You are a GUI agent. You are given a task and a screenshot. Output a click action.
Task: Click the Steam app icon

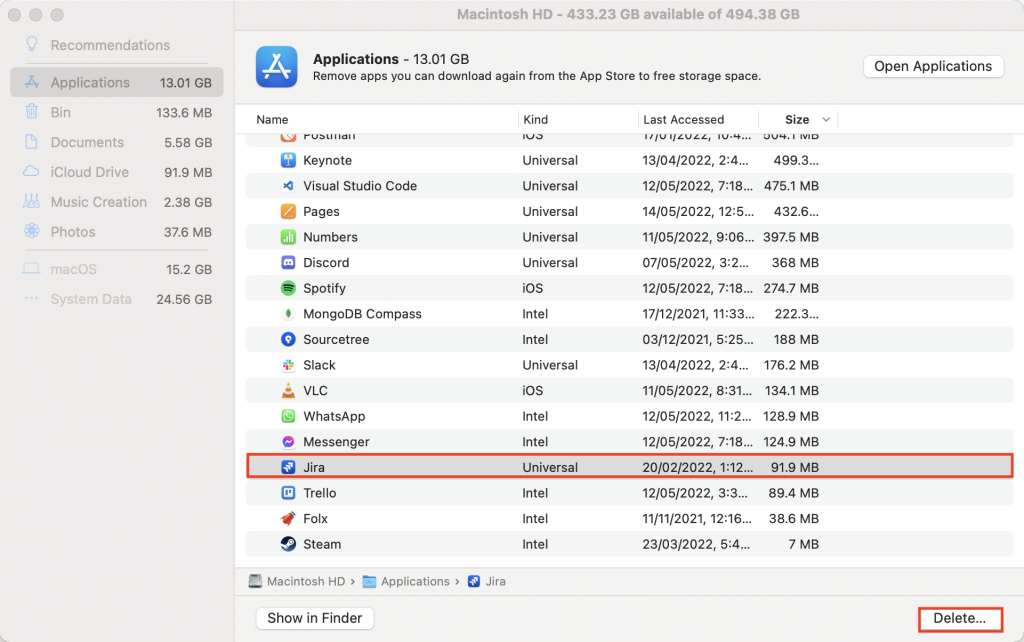click(x=288, y=544)
